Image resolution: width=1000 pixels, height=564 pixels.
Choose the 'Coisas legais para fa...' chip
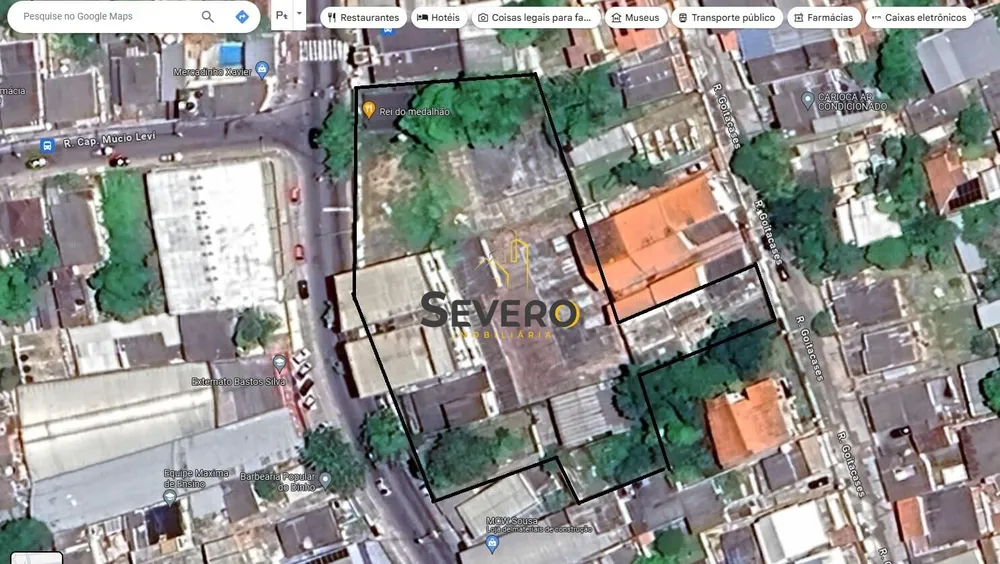(536, 18)
